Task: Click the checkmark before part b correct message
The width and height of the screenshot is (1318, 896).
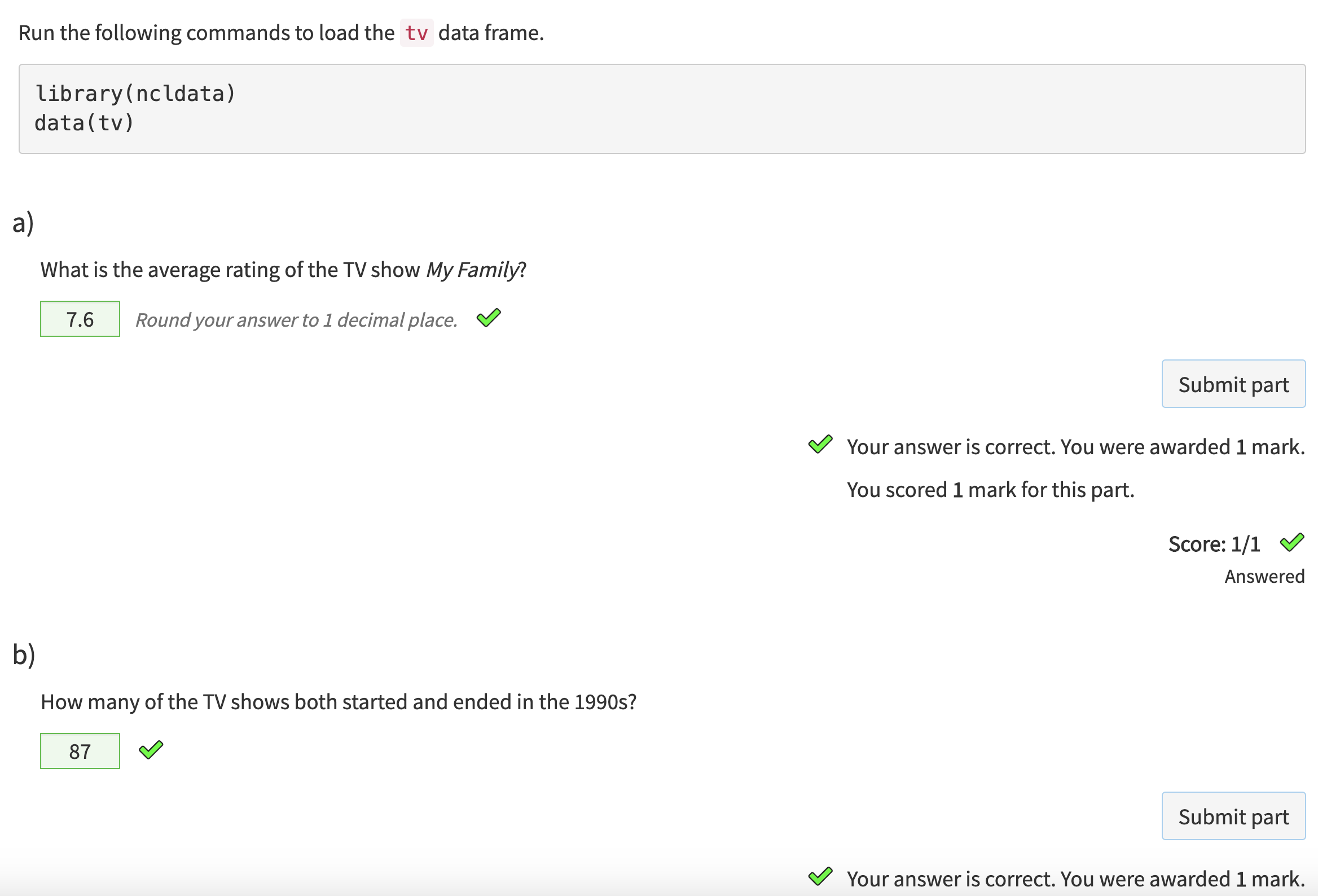Action: pyautogui.click(x=820, y=877)
